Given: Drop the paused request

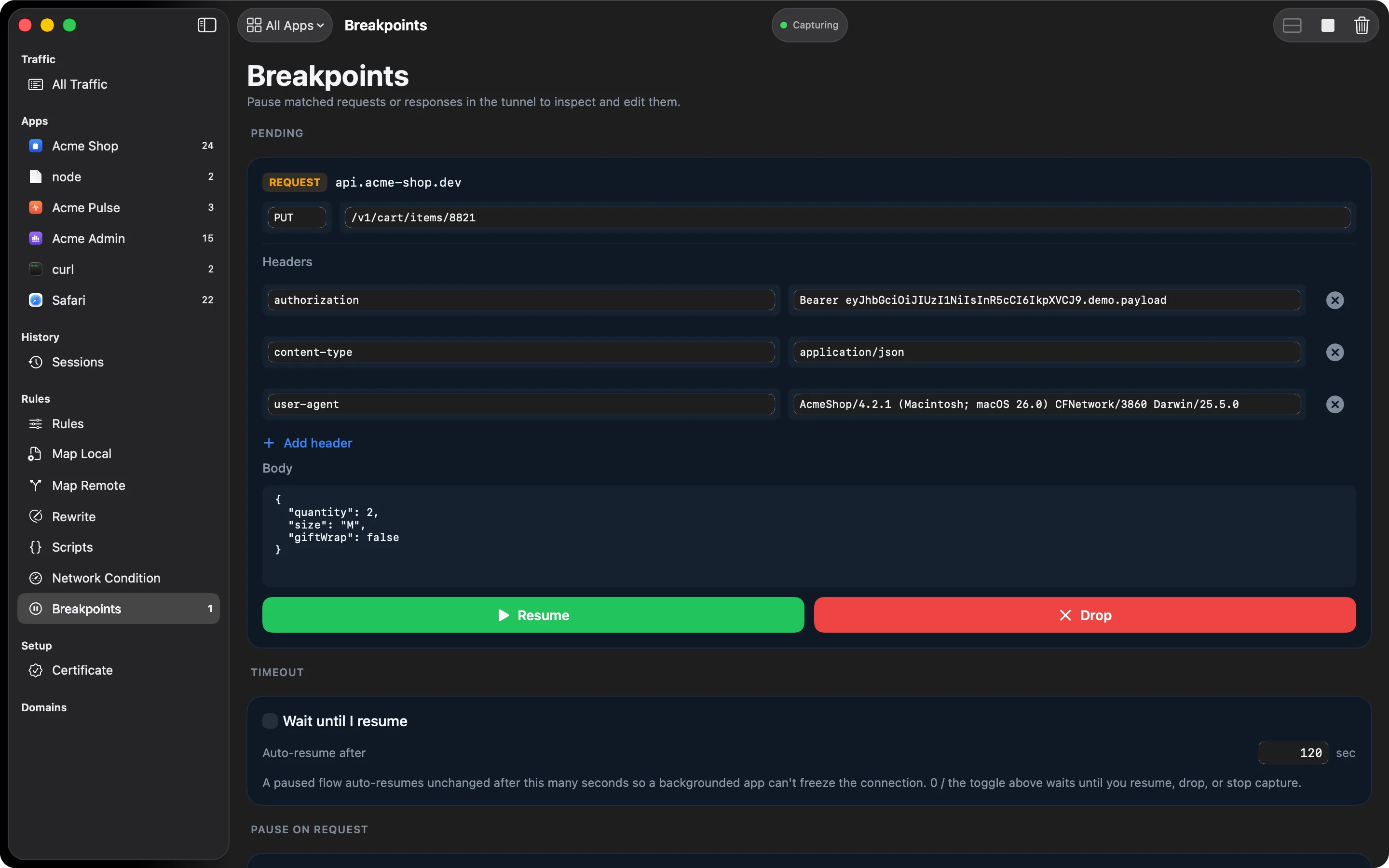Looking at the screenshot, I should (1085, 615).
